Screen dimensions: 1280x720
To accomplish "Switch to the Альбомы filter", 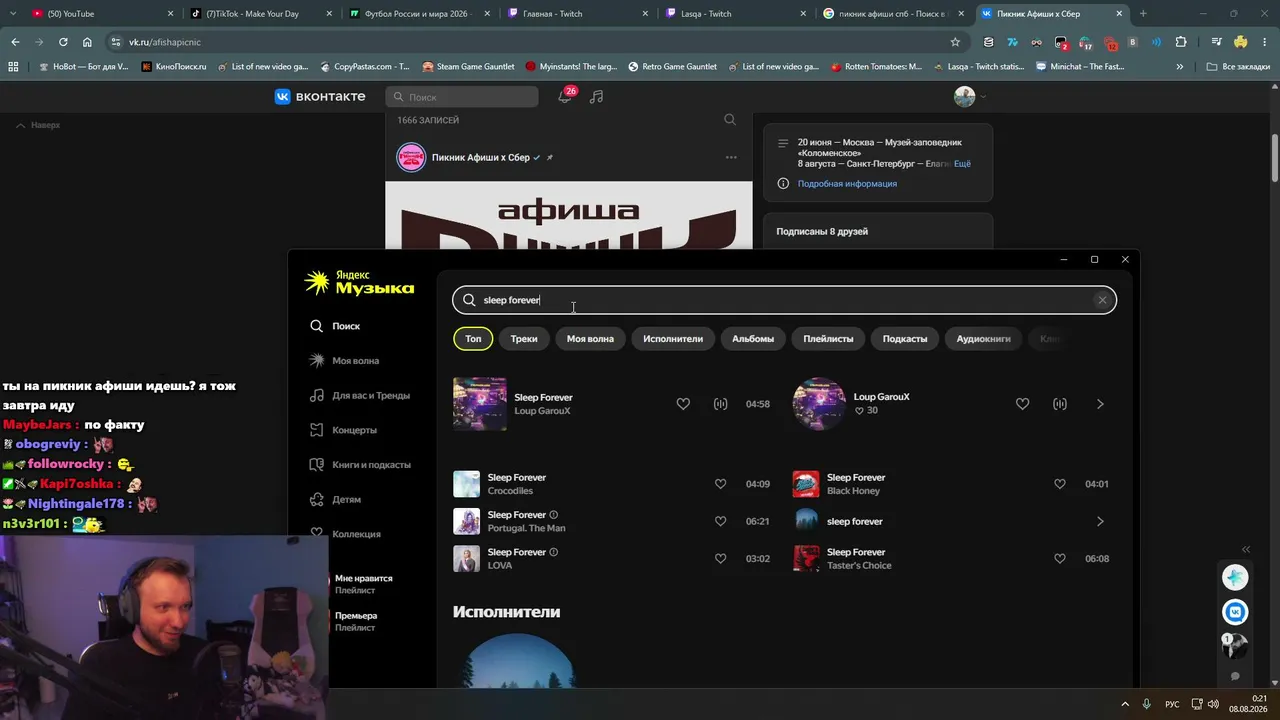I will (x=753, y=339).
